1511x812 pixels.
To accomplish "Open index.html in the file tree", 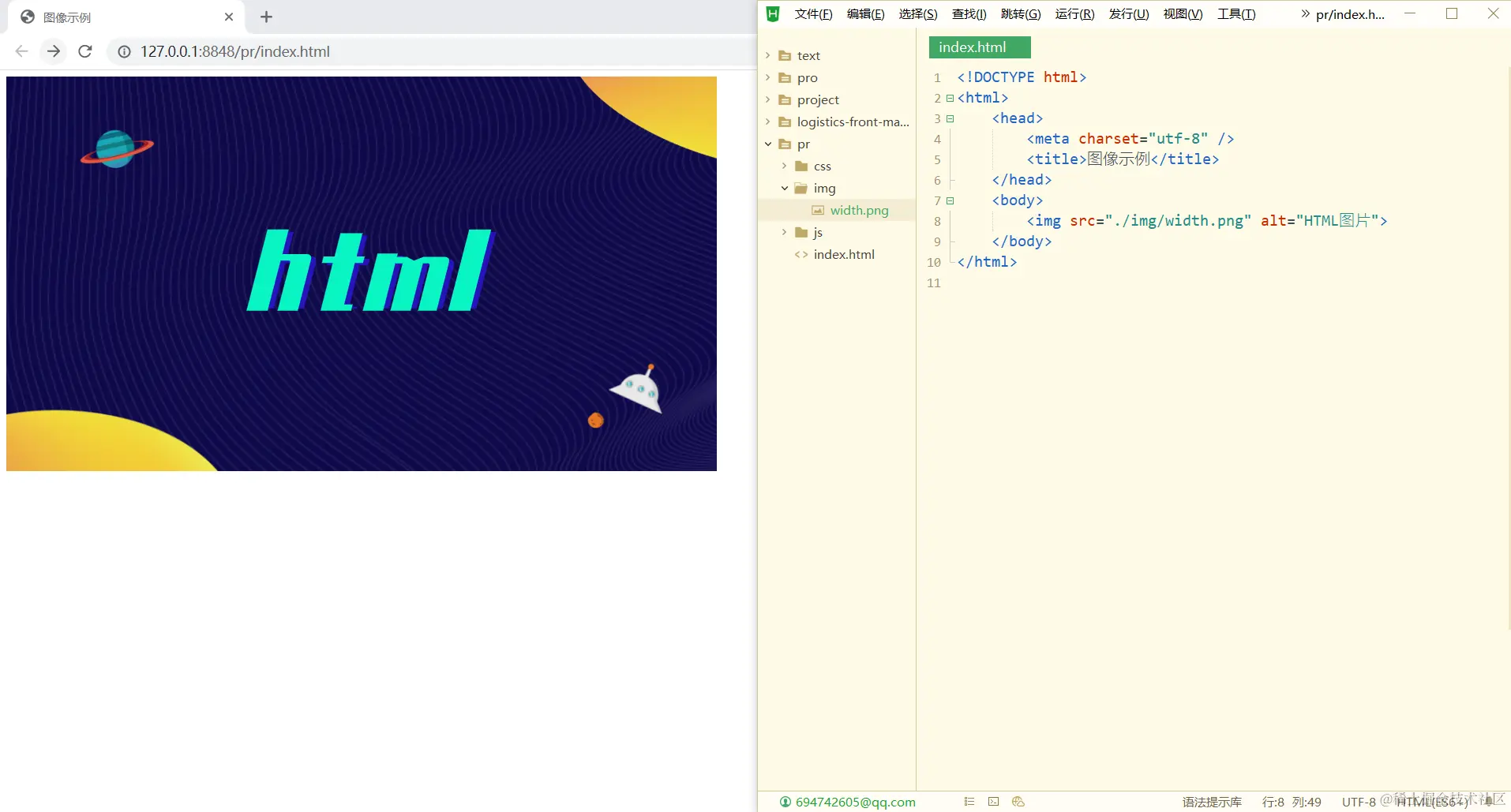I will coord(844,254).
